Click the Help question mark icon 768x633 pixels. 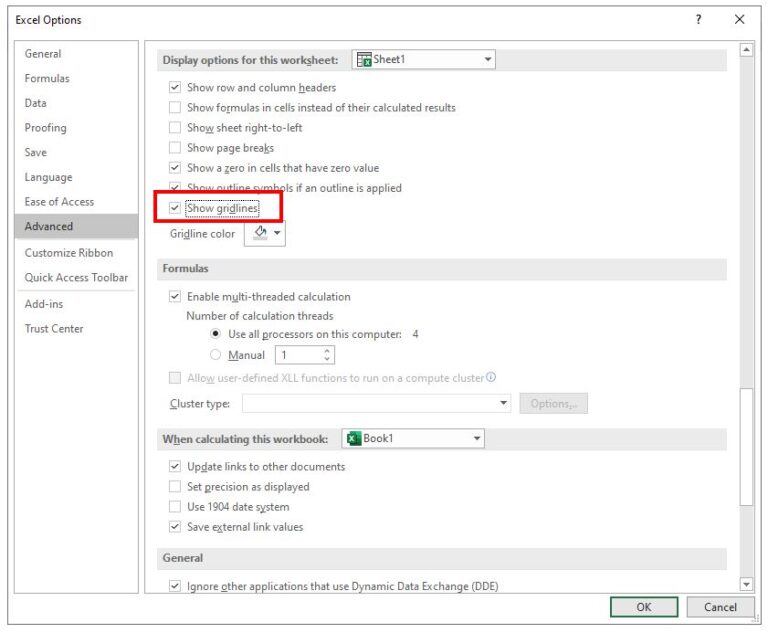point(698,20)
